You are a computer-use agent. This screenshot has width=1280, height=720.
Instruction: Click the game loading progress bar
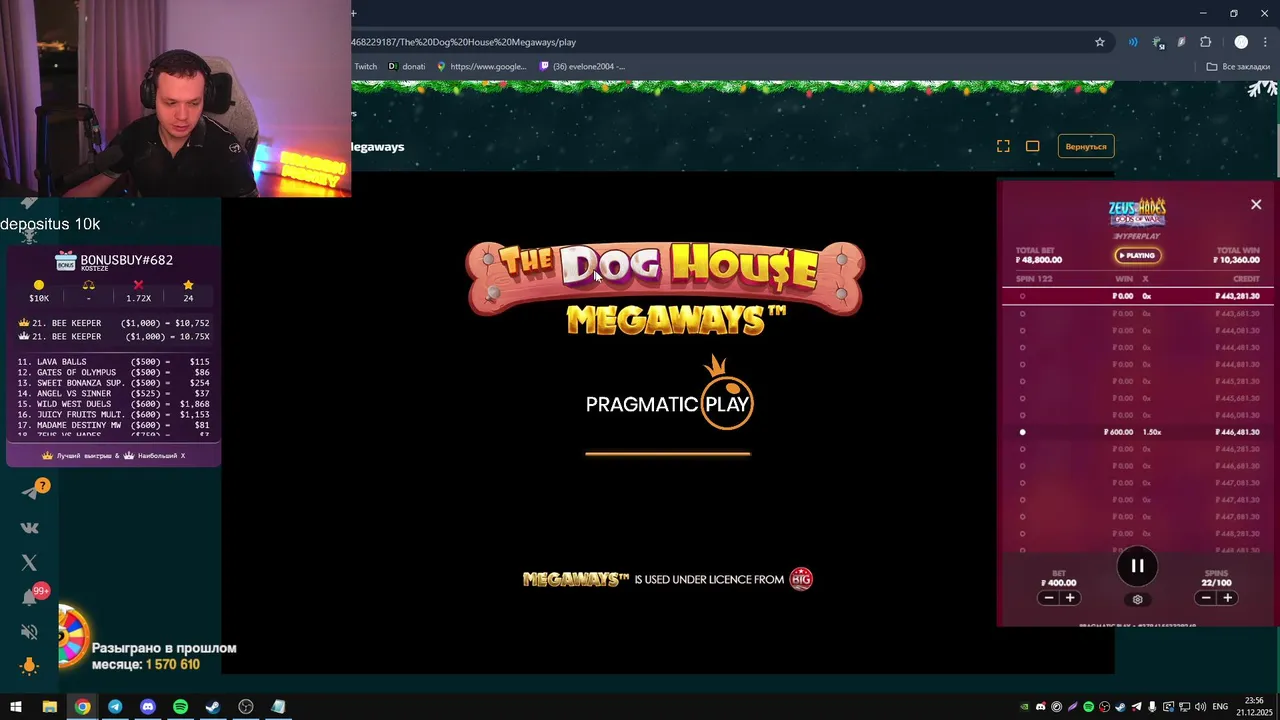pos(668,454)
